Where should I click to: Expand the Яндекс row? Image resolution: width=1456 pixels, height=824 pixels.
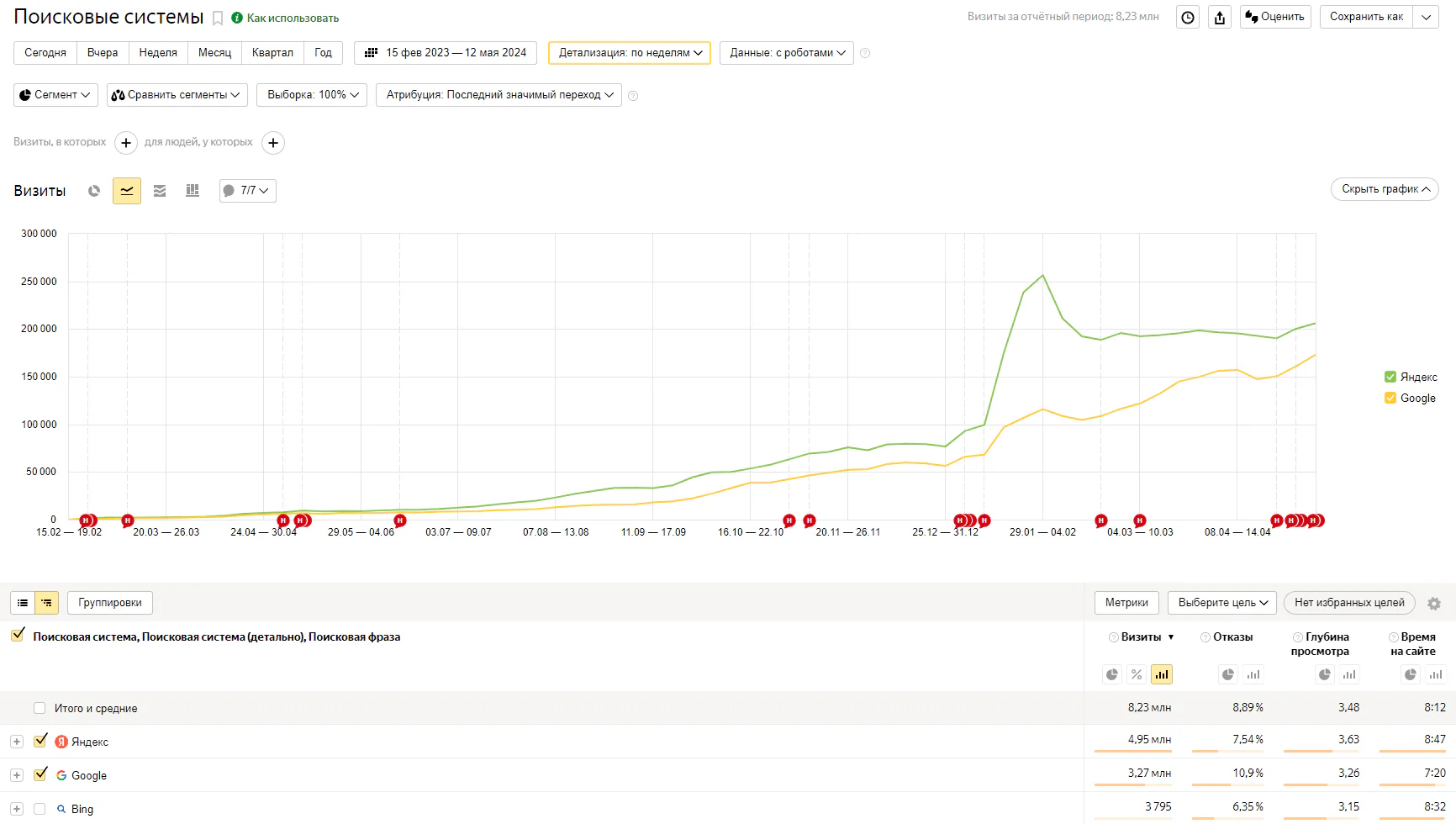click(x=17, y=742)
